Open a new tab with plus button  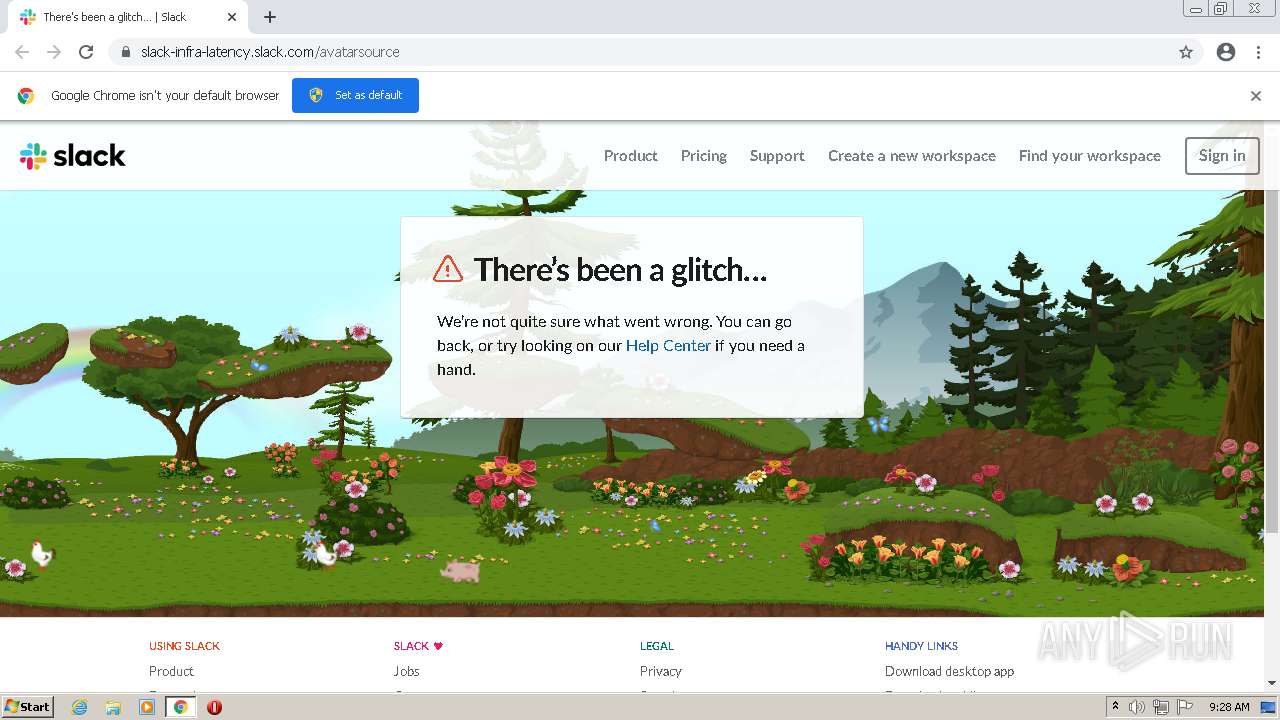tap(270, 17)
